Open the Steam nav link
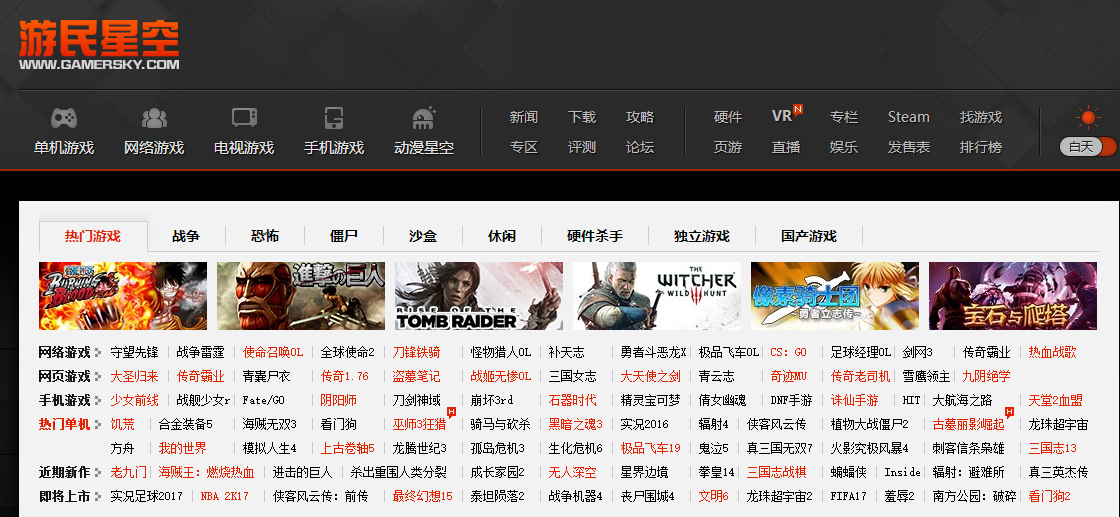 point(909,117)
